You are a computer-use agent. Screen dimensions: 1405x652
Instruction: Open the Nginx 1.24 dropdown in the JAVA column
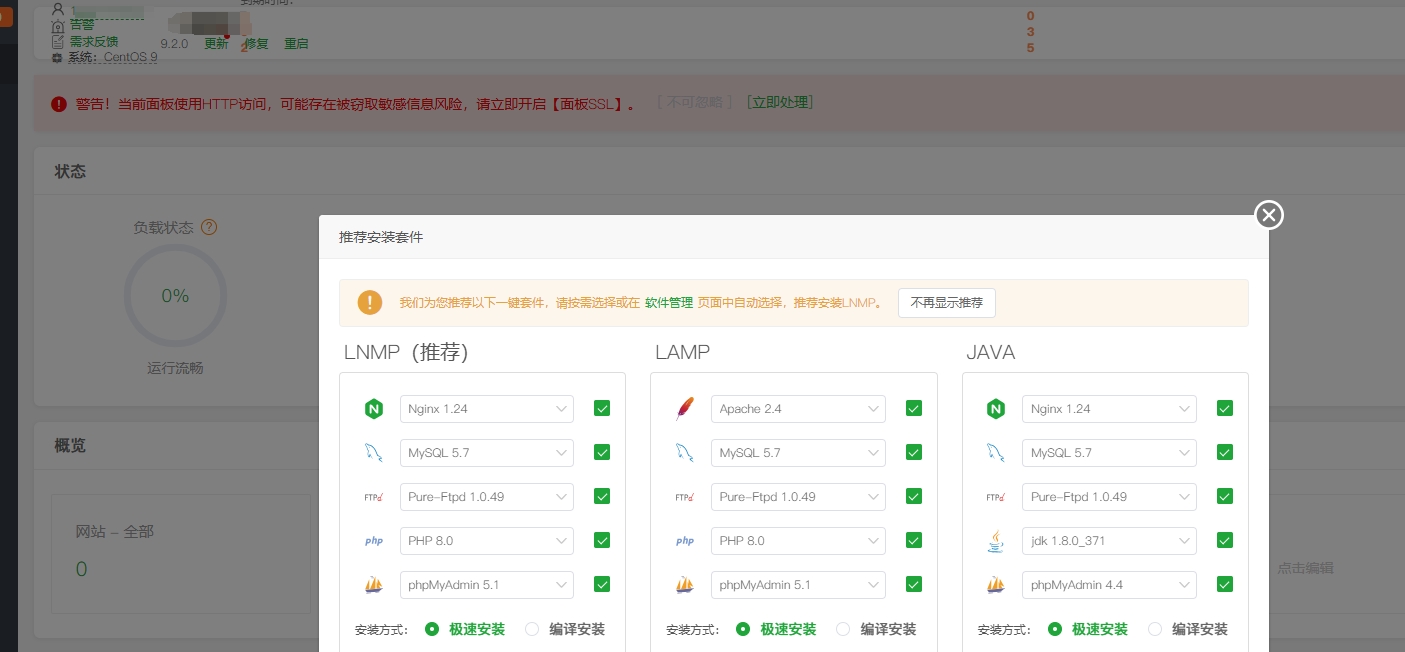pos(1109,408)
